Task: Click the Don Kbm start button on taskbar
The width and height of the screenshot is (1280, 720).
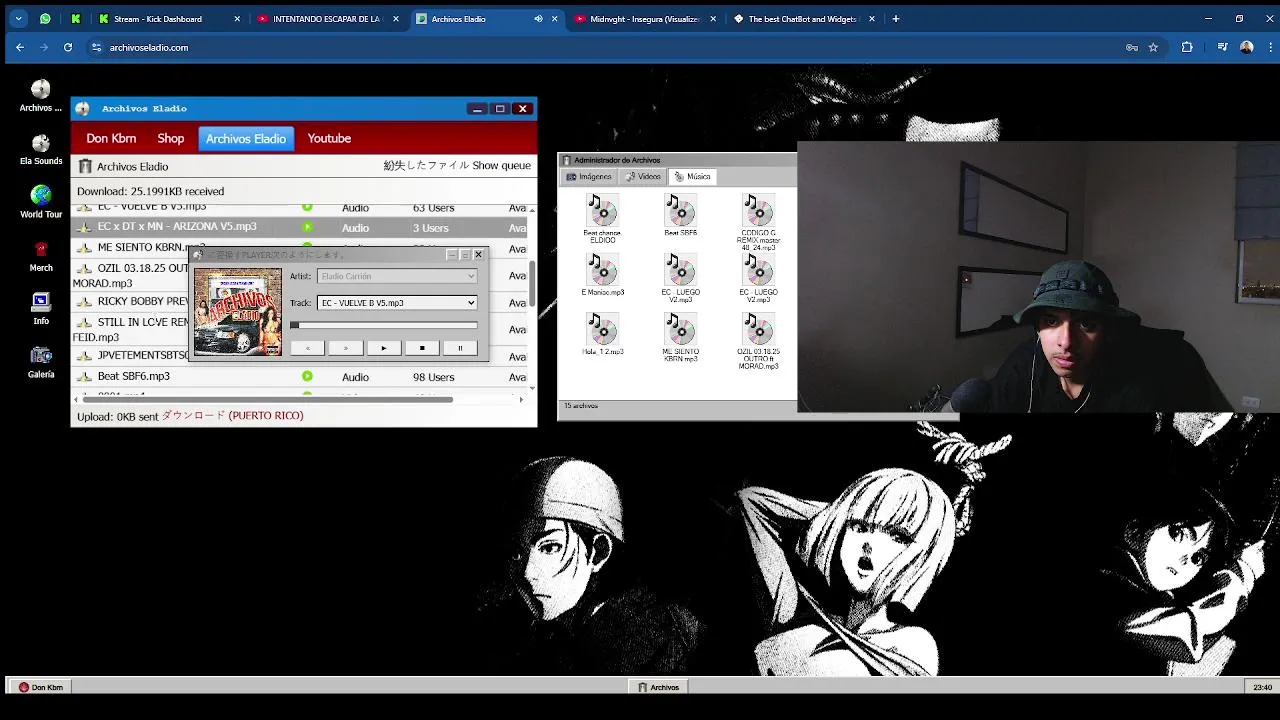Action: click(40, 687)
